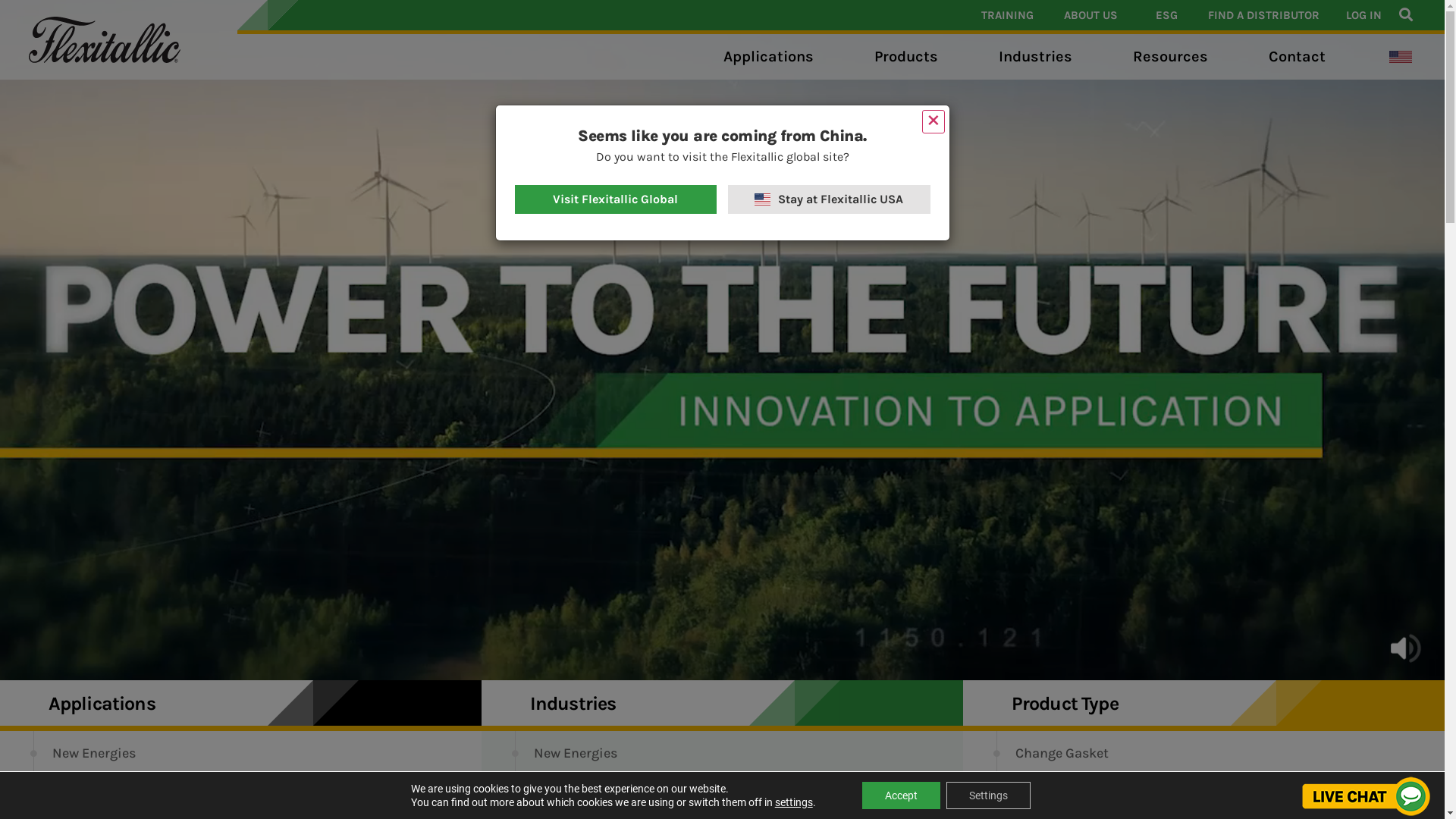Follow the settings link in cookie notice
The height and width of the screenshot is (819, 1456).
pyautogui.click(x=793, y=802)
